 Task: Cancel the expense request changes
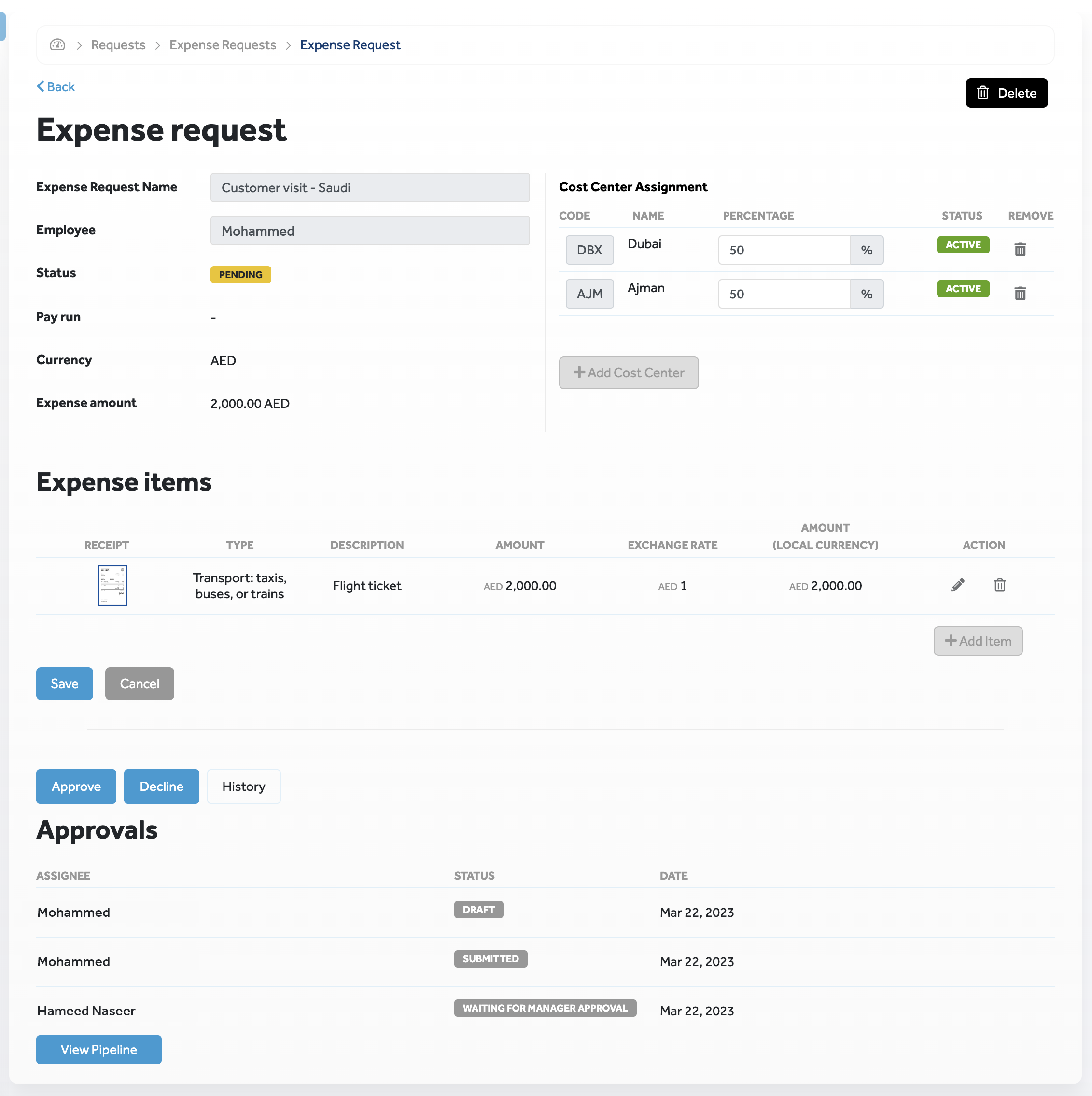click(139, 684)
